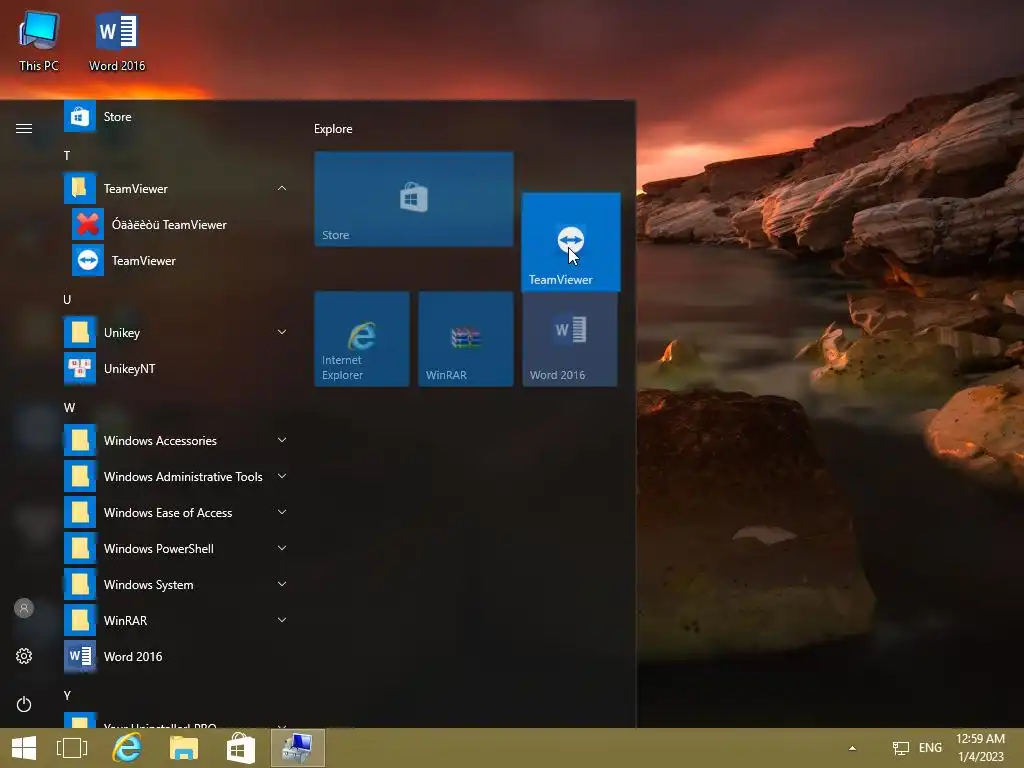
Task: Expand start menu hamburger button
Action: (24, 129)
